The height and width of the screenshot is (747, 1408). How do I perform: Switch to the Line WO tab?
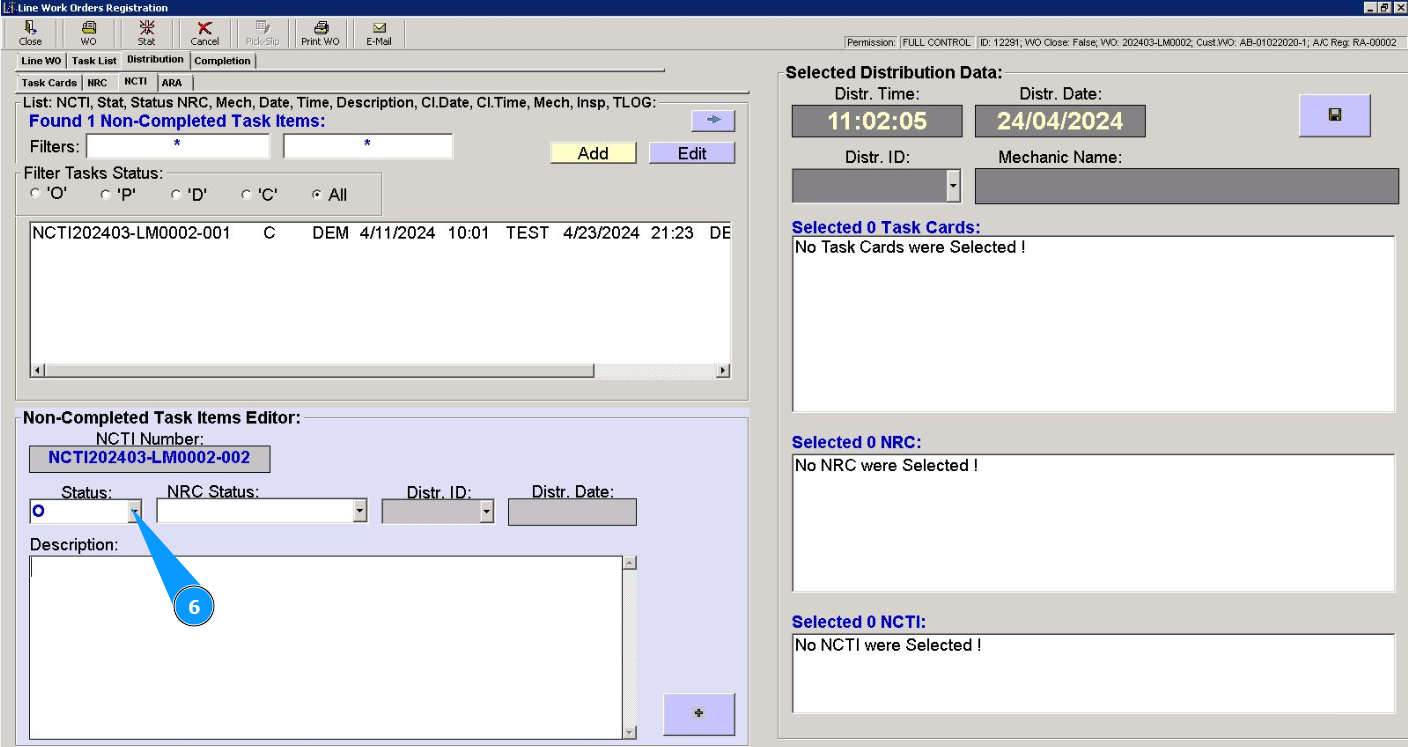tap(41, 61)
